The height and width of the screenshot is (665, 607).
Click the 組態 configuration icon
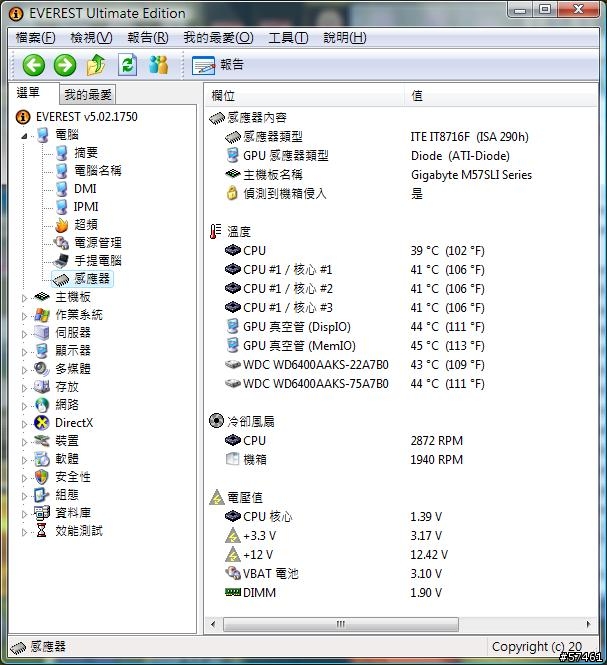click(42, 495)
